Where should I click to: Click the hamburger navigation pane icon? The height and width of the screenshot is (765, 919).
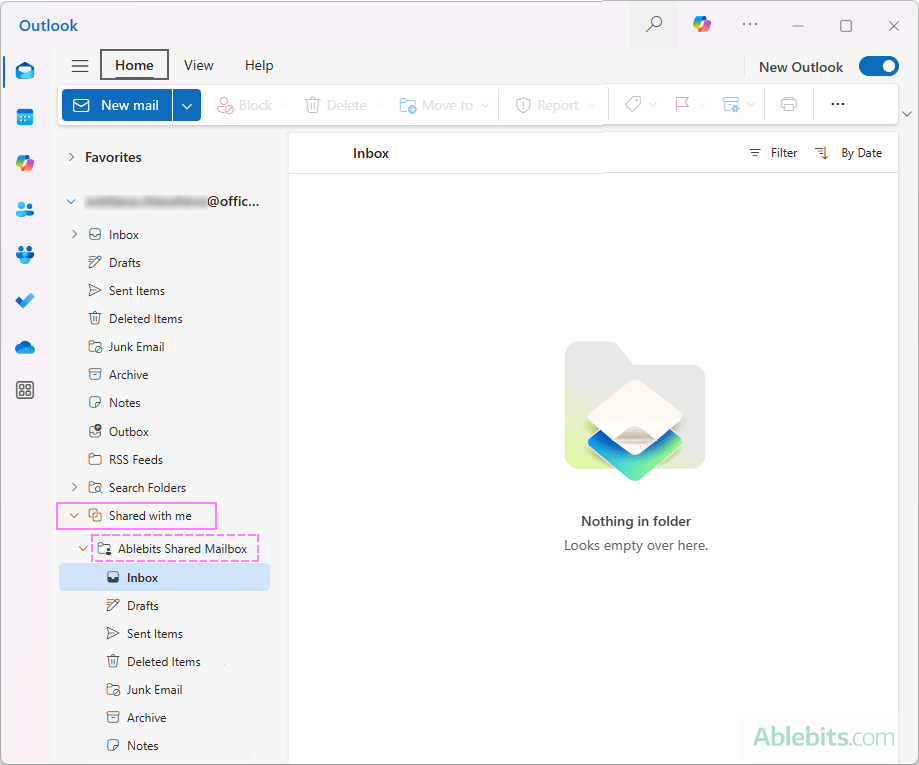(x=80, y=66)
